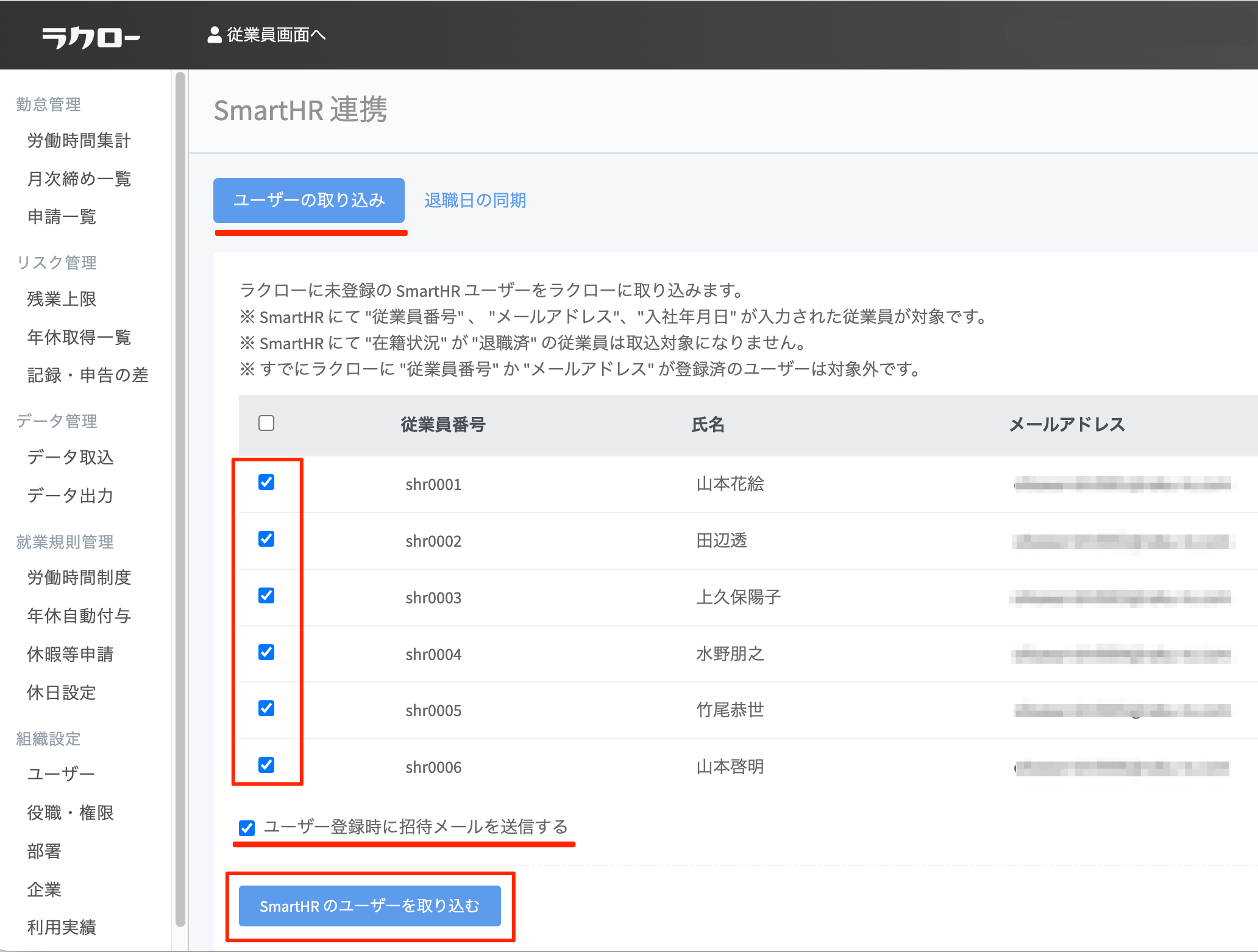Screen dimensions: 1258x952
Task: Open 労働時間集計 in sidebar
Action: tap(79, 141)
